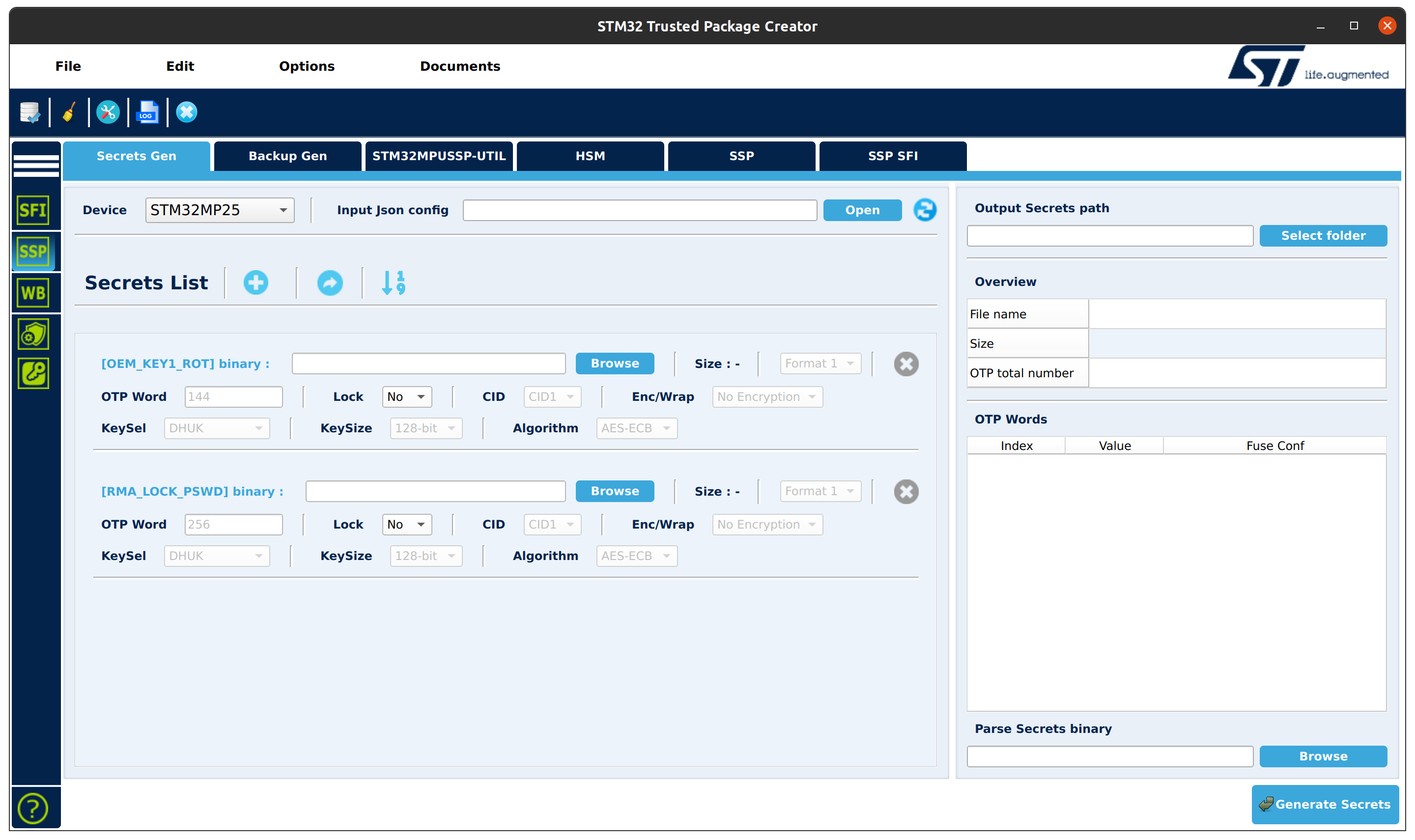Click the broom clean icon in the toolbar

coord(69,112)
